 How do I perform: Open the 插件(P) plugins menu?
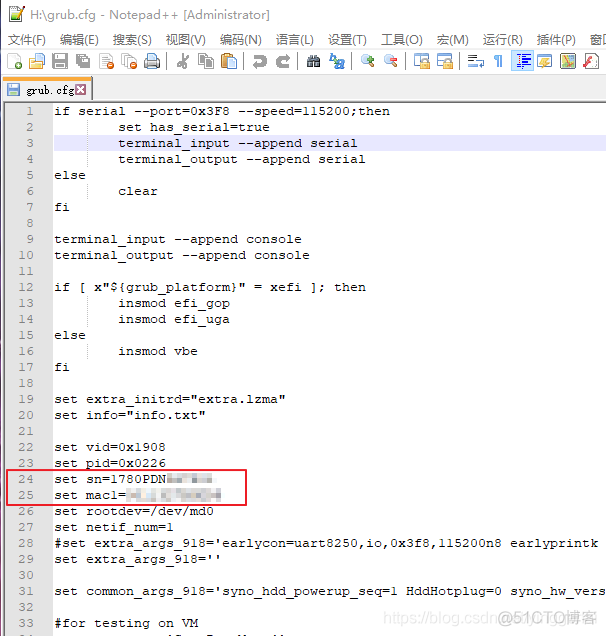(556, 40)
